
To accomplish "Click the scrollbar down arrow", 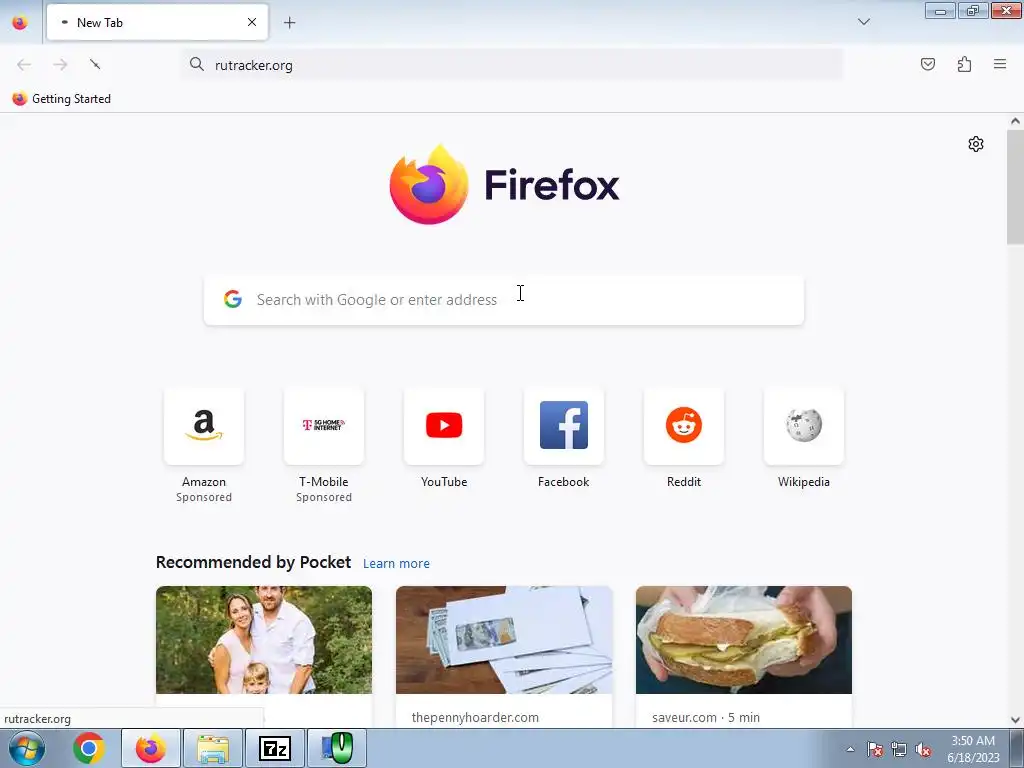I will (x=1015, y=720).
